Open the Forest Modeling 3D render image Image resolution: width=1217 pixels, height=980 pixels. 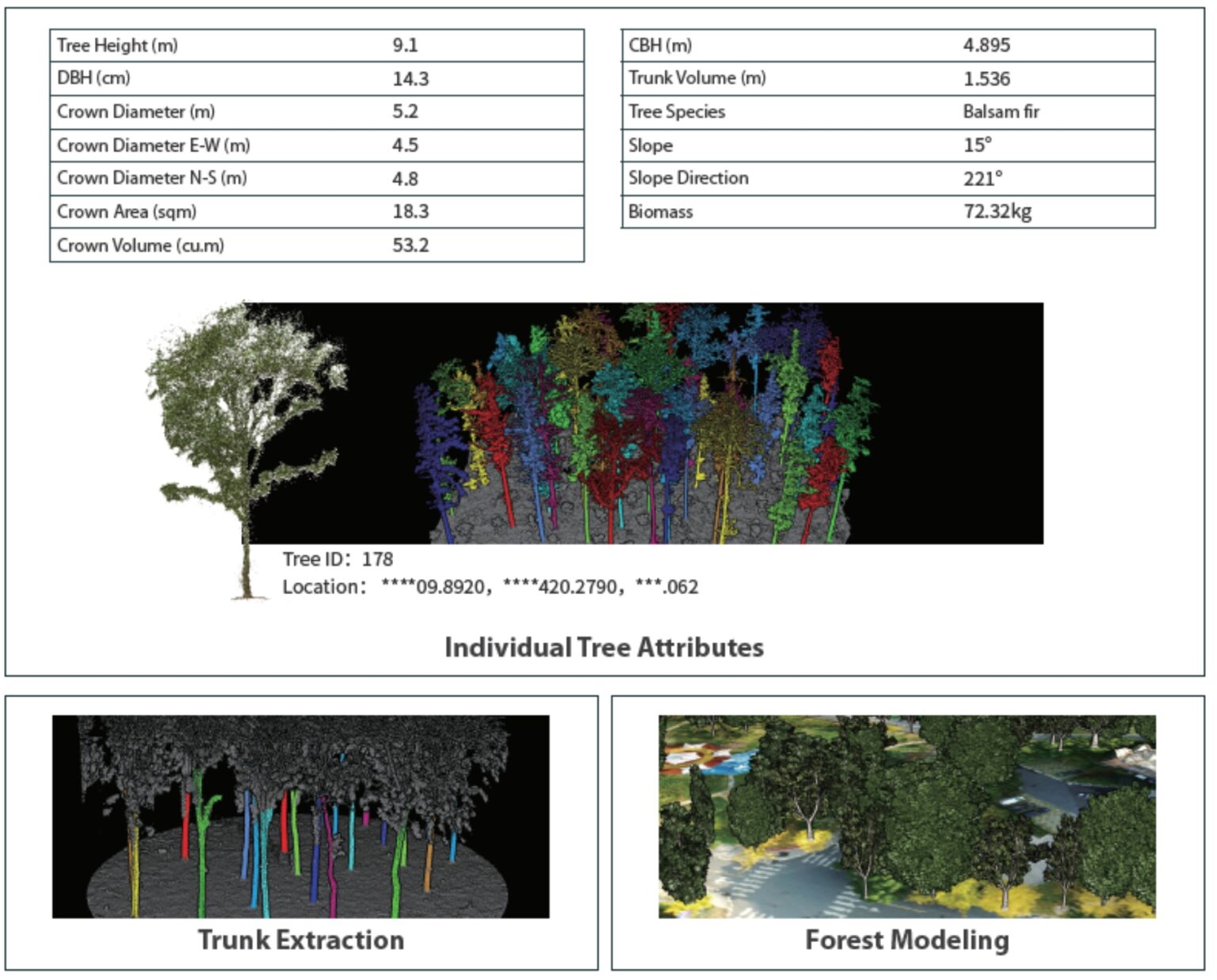pos(906,816)
